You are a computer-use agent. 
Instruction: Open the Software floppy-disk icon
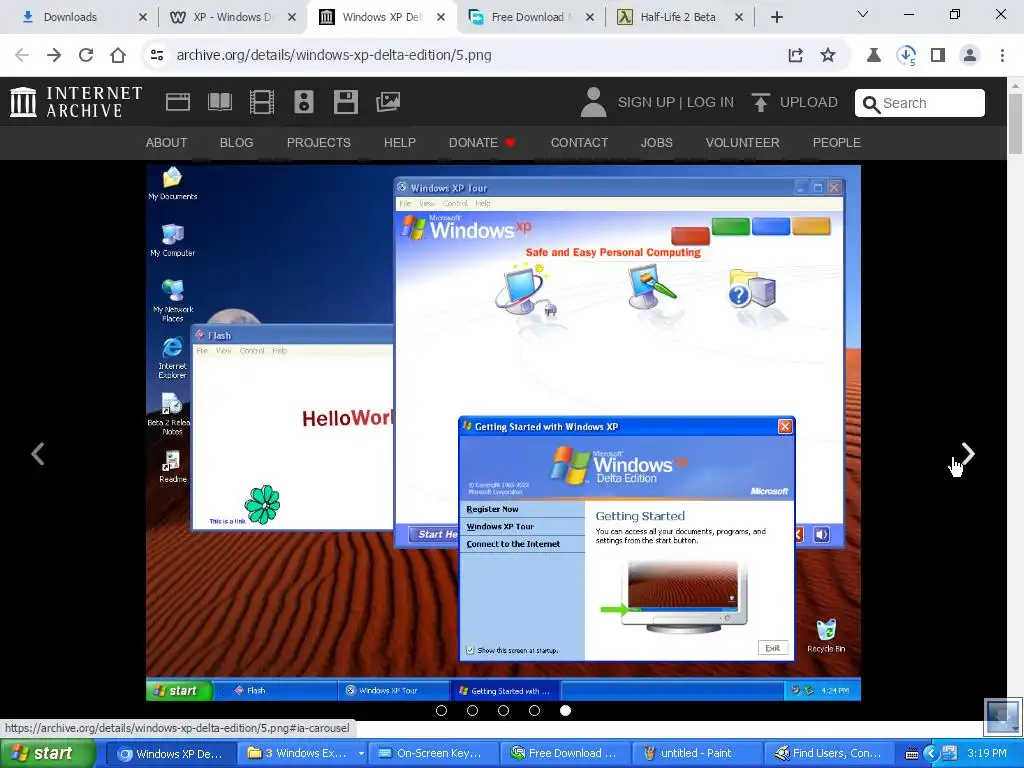pos(345,102)
